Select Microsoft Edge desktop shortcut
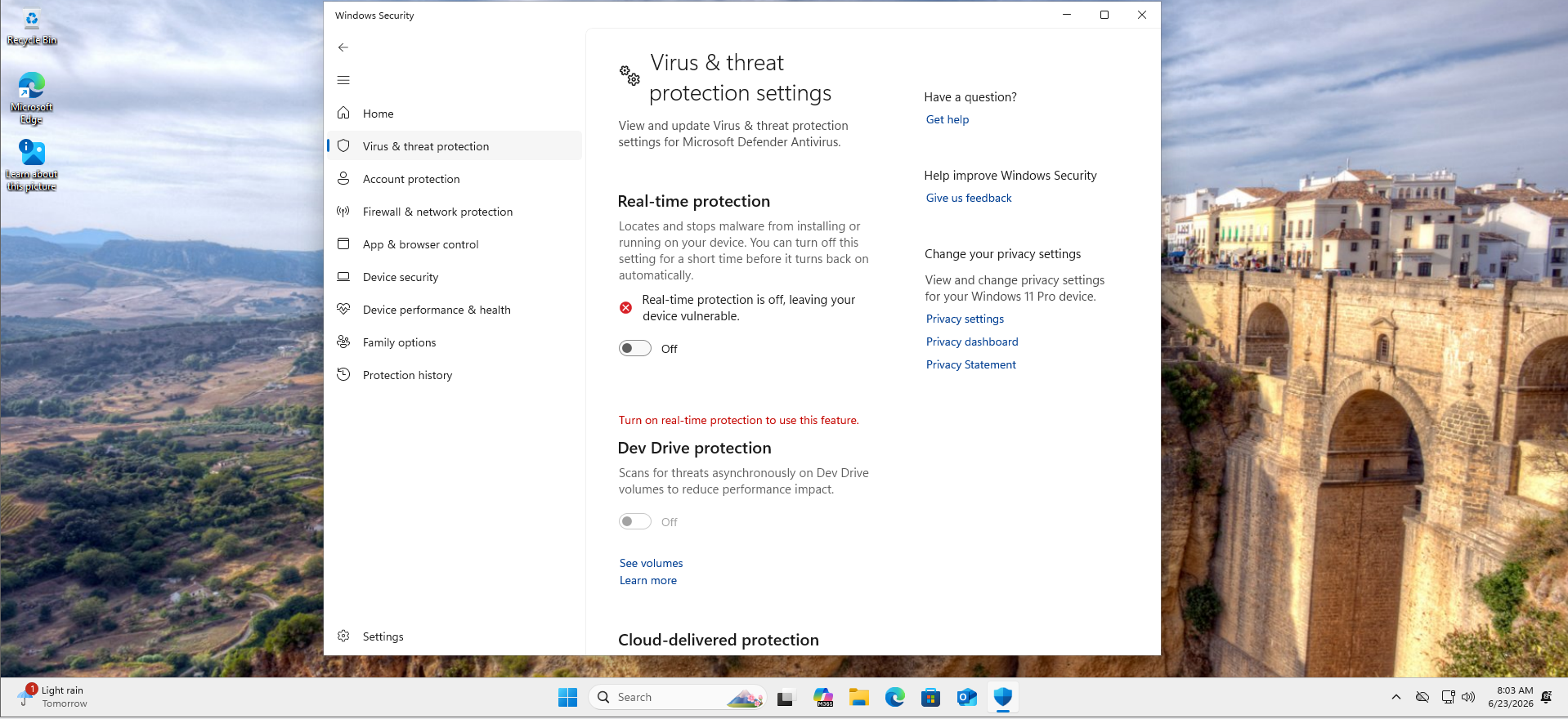 32,98
